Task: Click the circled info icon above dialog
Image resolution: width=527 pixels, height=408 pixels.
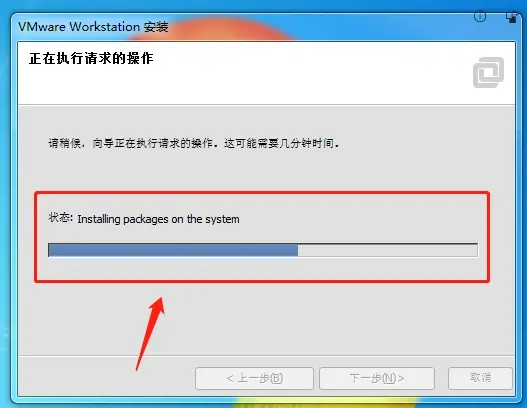Action: pos(480,16)
